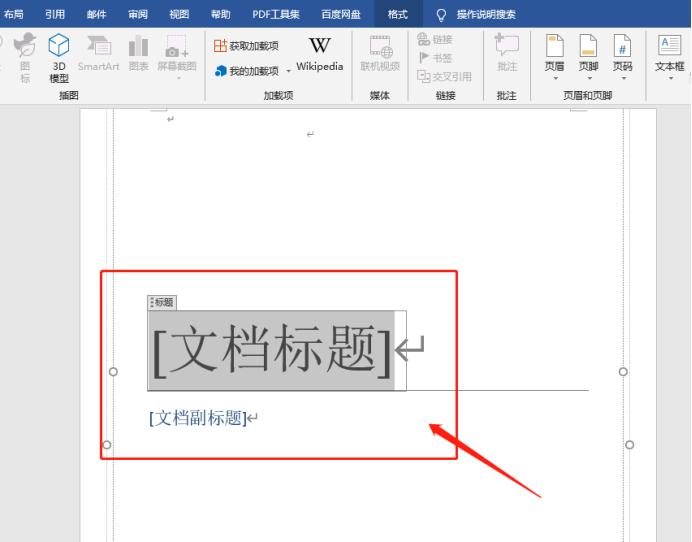Switch to the Help (帮助) tab
692x542 pixels.
tap(221, 15)
